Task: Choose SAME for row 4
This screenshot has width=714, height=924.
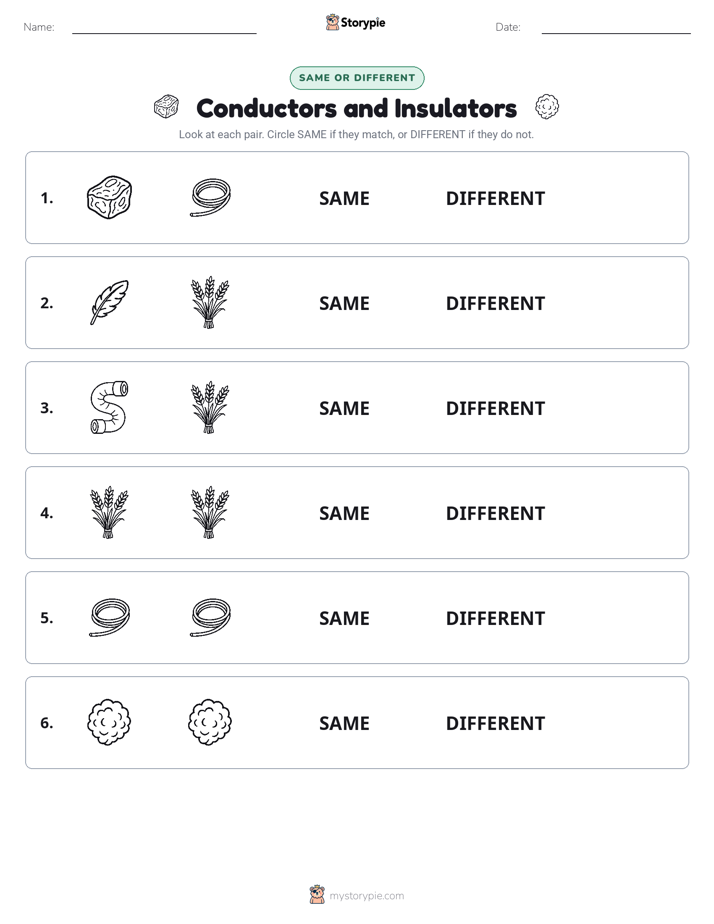Action: 344,513
